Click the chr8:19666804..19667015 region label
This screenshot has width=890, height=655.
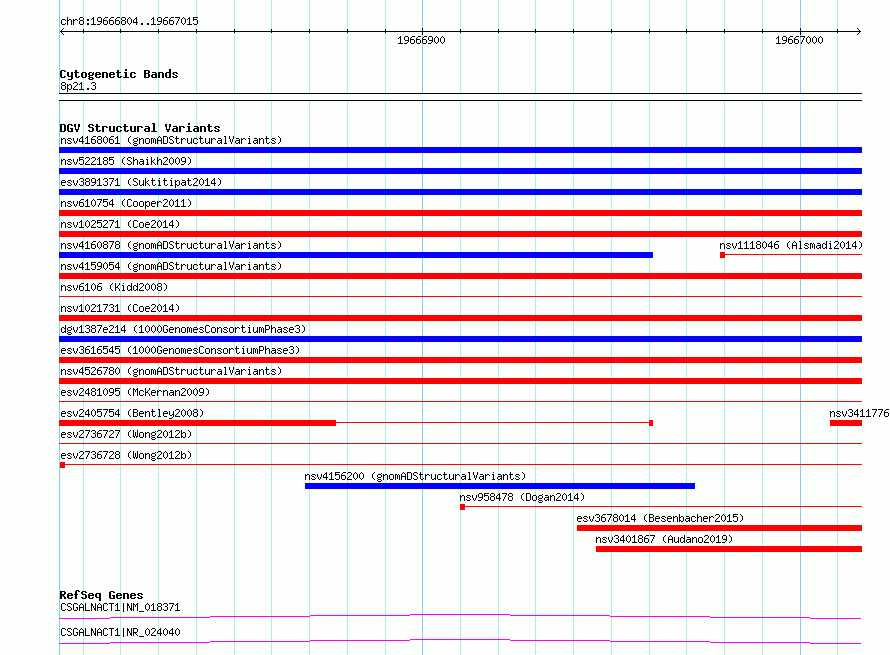pos(129,21)
